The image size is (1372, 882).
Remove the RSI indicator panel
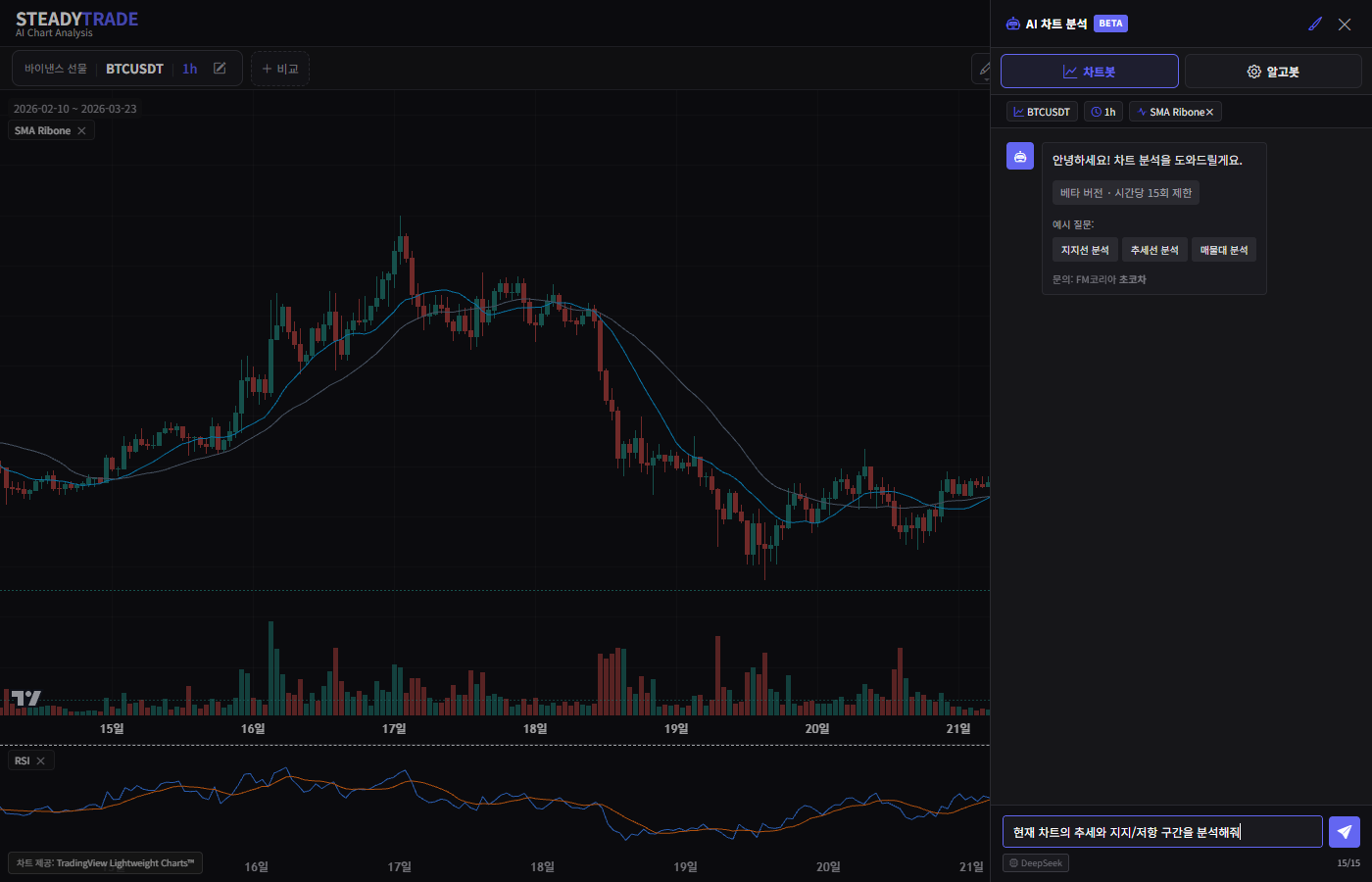40,761
